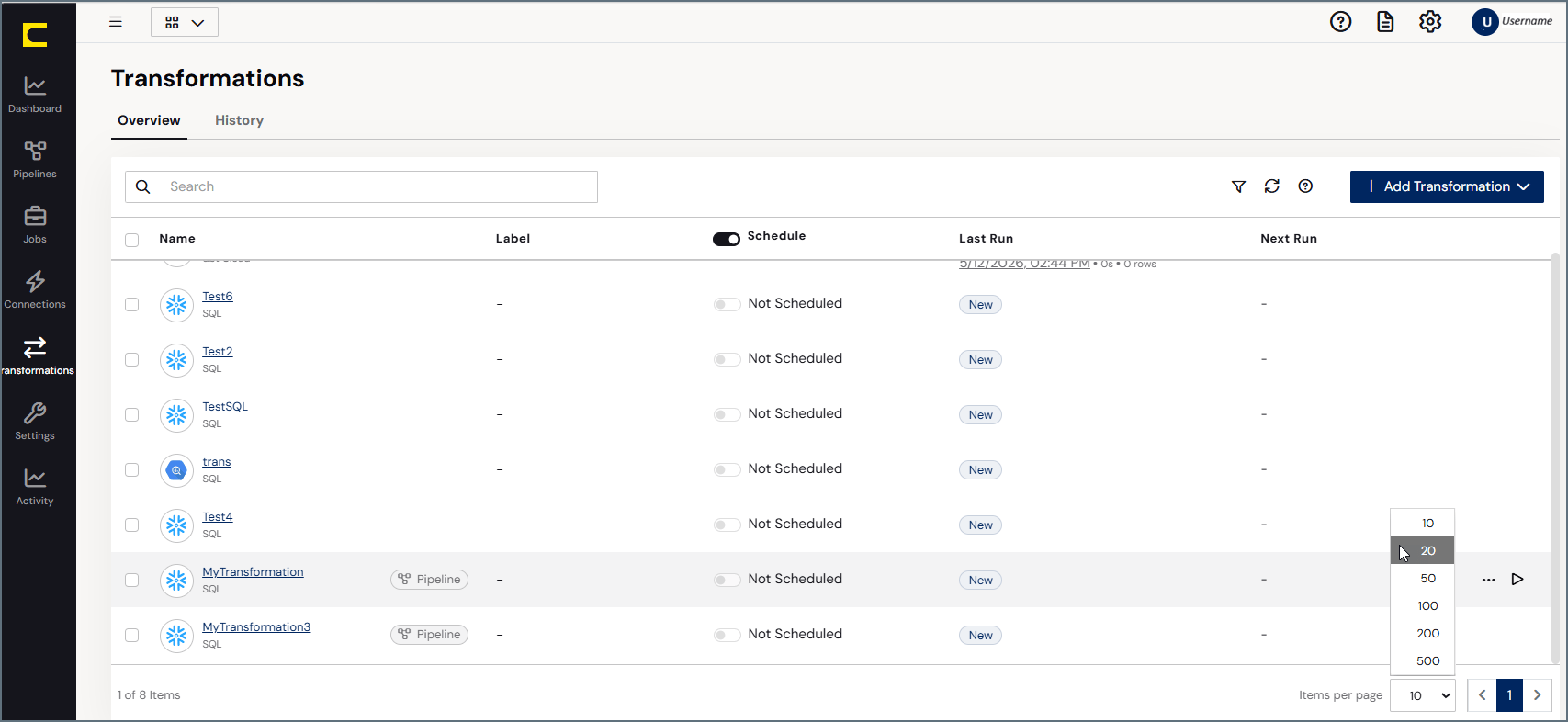Click the BigQuery icon of trans
The width and height of the screenshot is (1568, 722).
coord(176,470)
